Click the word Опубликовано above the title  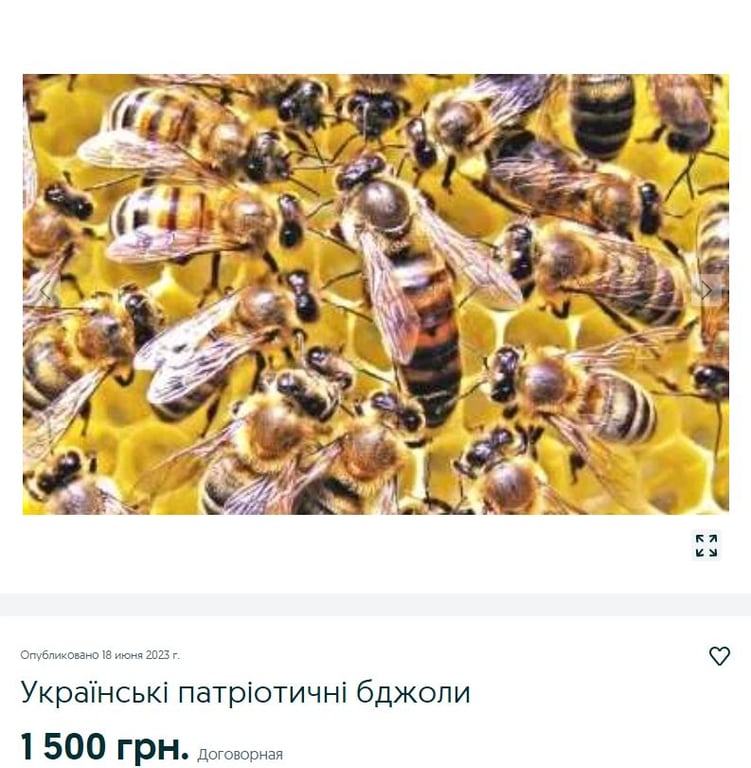(x=59, y=655)
